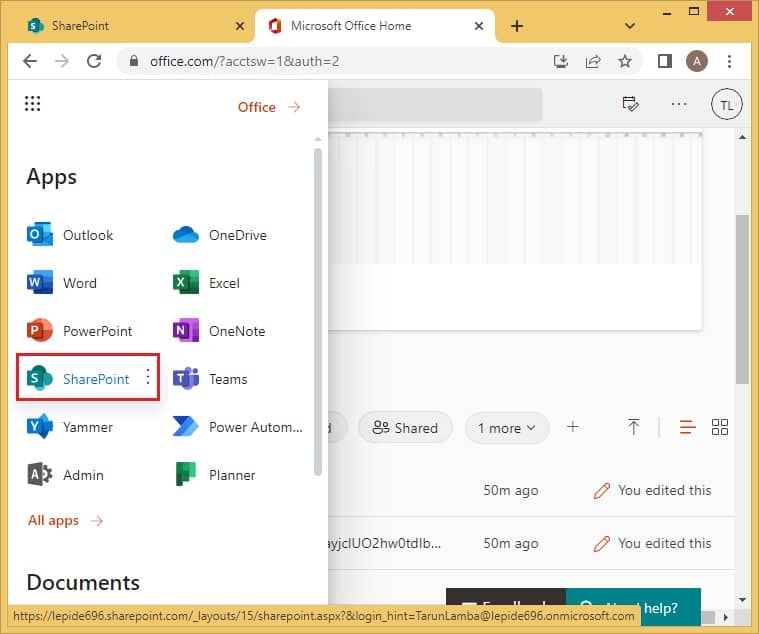Click the app launcher panel scrollbar
The image size is (759, 634).
tap(318, 312)
